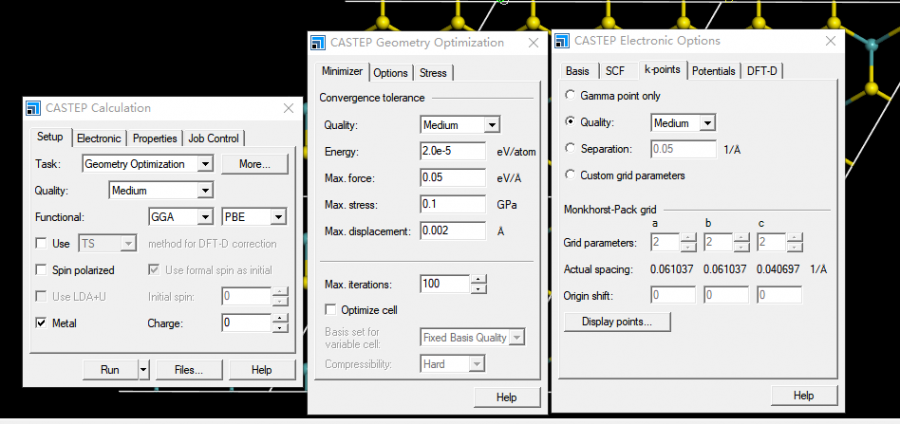Expand the Task dropdown showing Geometry Optimization
The width and height of the screenshot is (900, 424).
(205, 164)
